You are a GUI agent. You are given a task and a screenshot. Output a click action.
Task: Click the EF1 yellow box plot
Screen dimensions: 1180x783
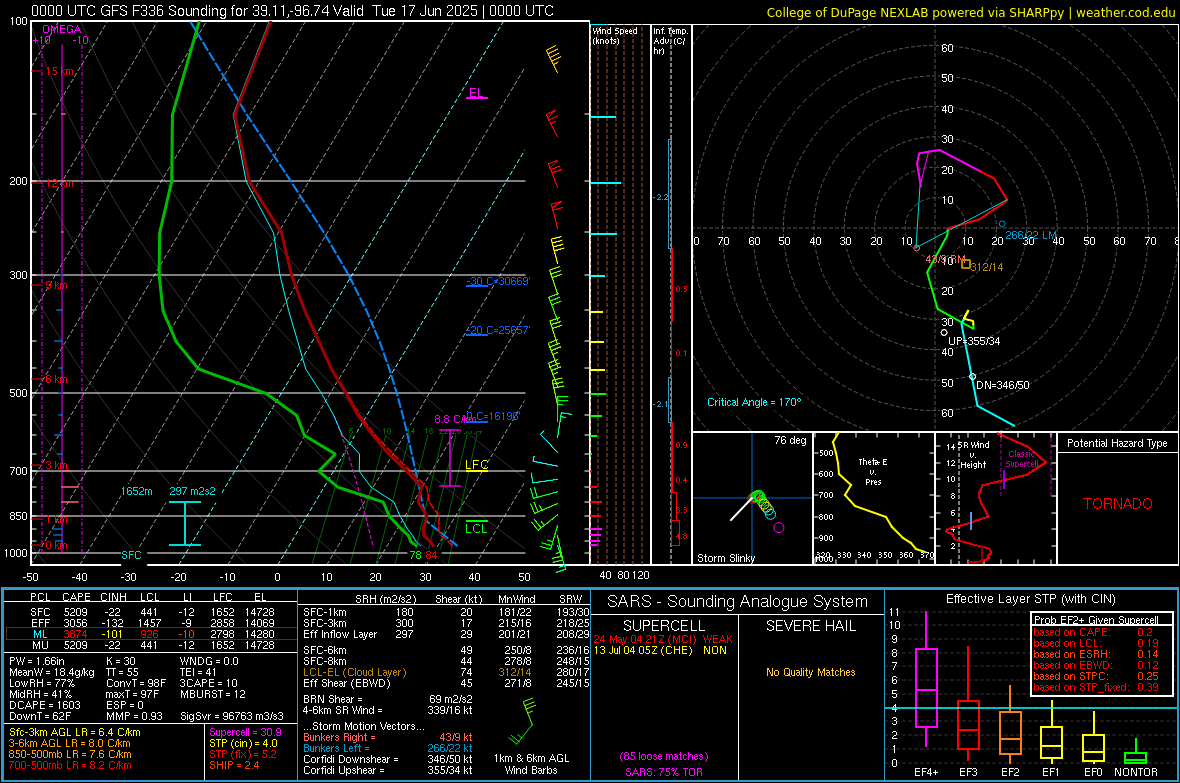1051,742
